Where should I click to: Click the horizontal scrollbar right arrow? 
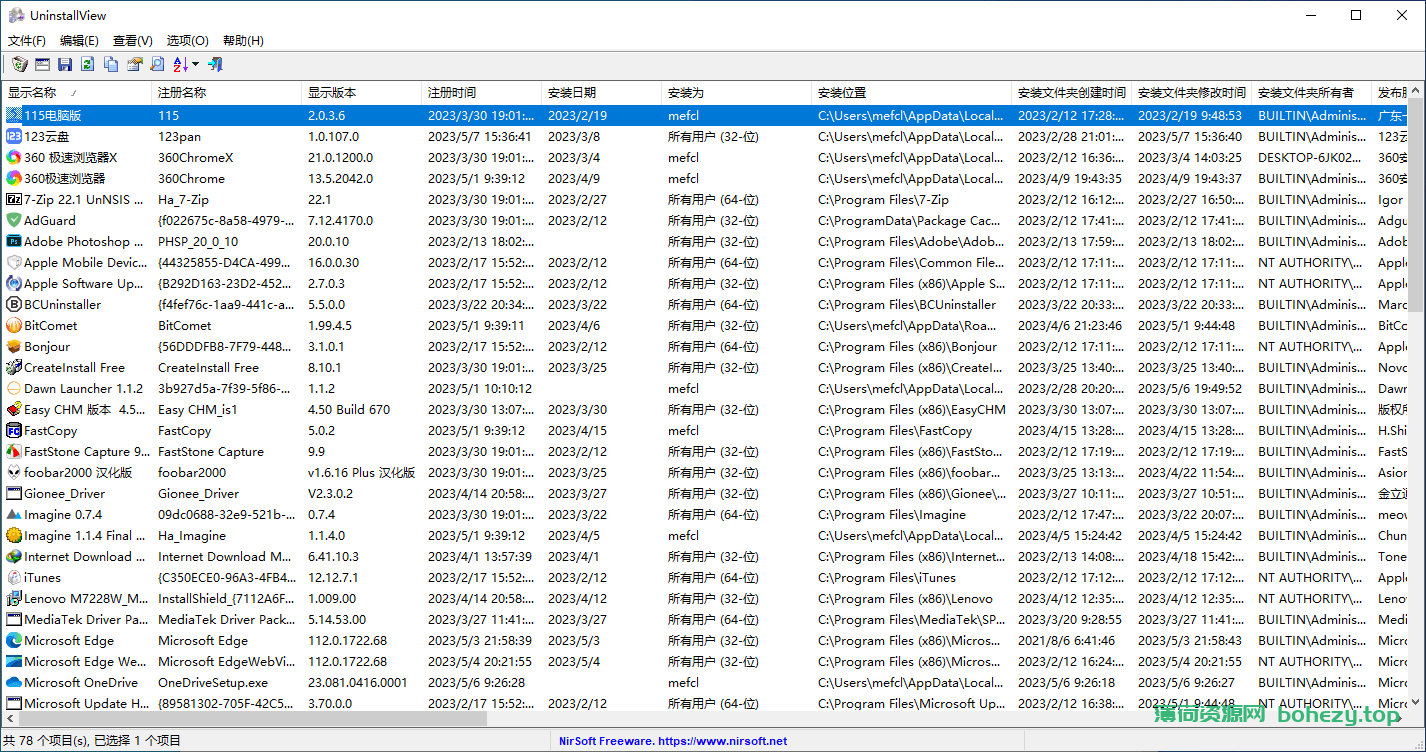[x=1400, y=719]
